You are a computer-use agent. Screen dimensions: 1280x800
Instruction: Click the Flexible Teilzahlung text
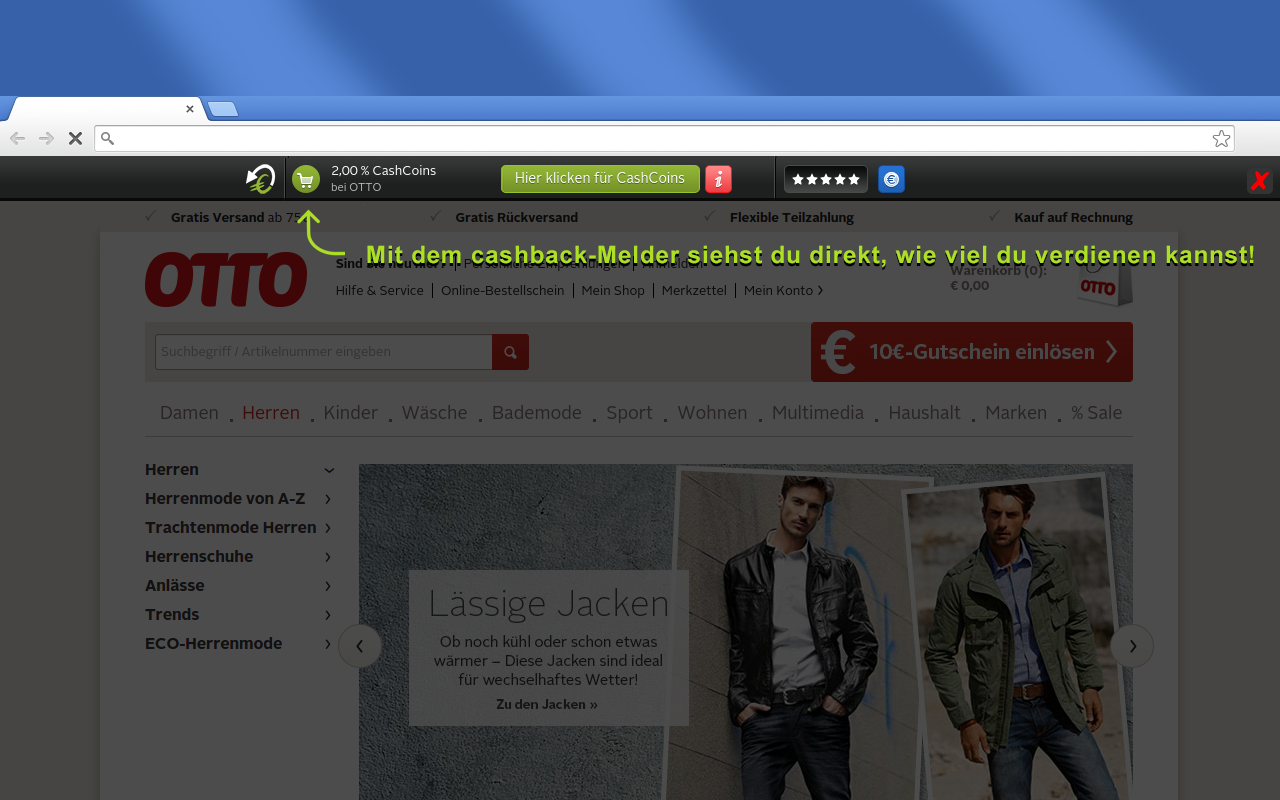pyautogui.click(x=792, y=217)
